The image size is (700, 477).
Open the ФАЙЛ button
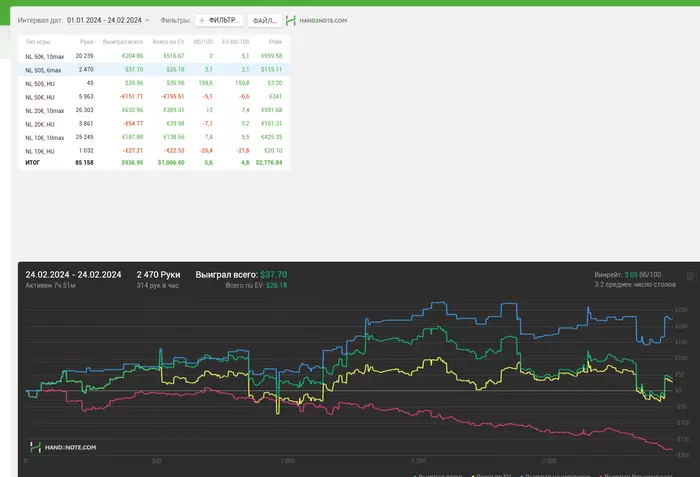click(265, 21)
